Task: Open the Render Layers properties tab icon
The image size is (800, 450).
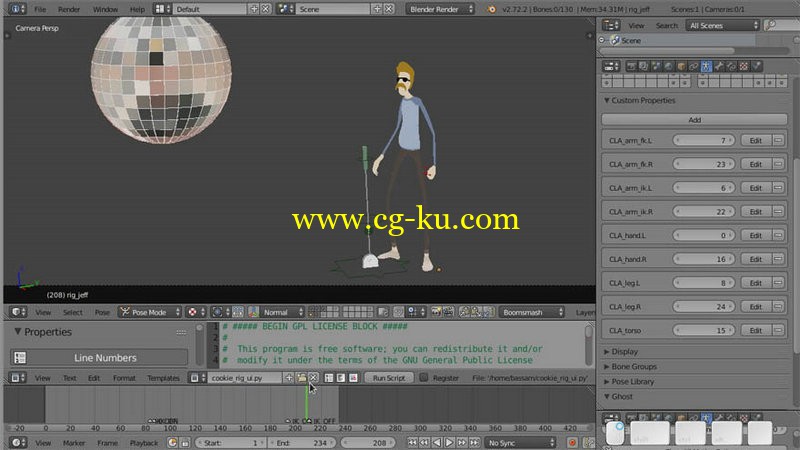Action: 643,66
